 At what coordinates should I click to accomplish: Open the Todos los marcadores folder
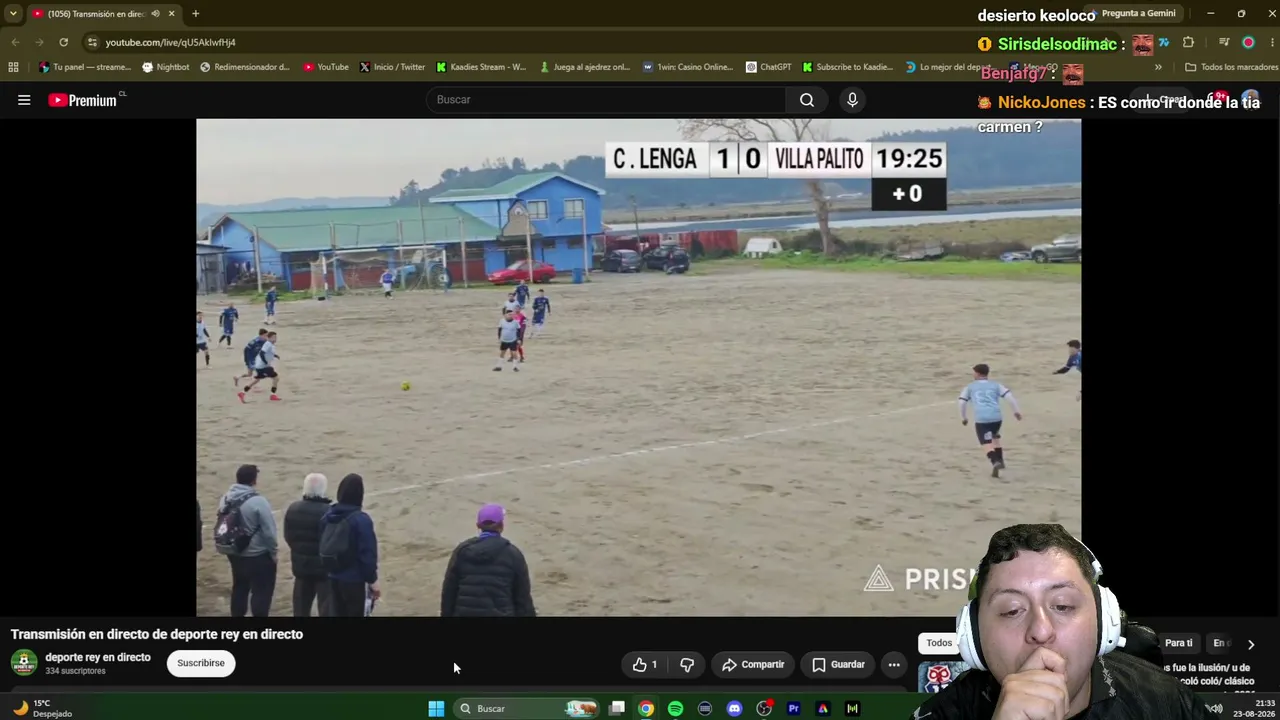click(x=1231, y=67)
